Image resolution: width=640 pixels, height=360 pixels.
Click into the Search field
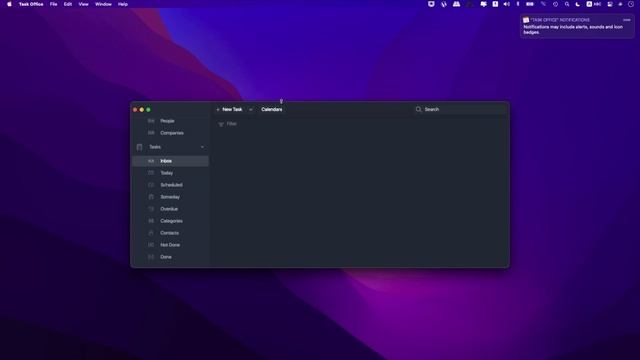coord(461,109)
